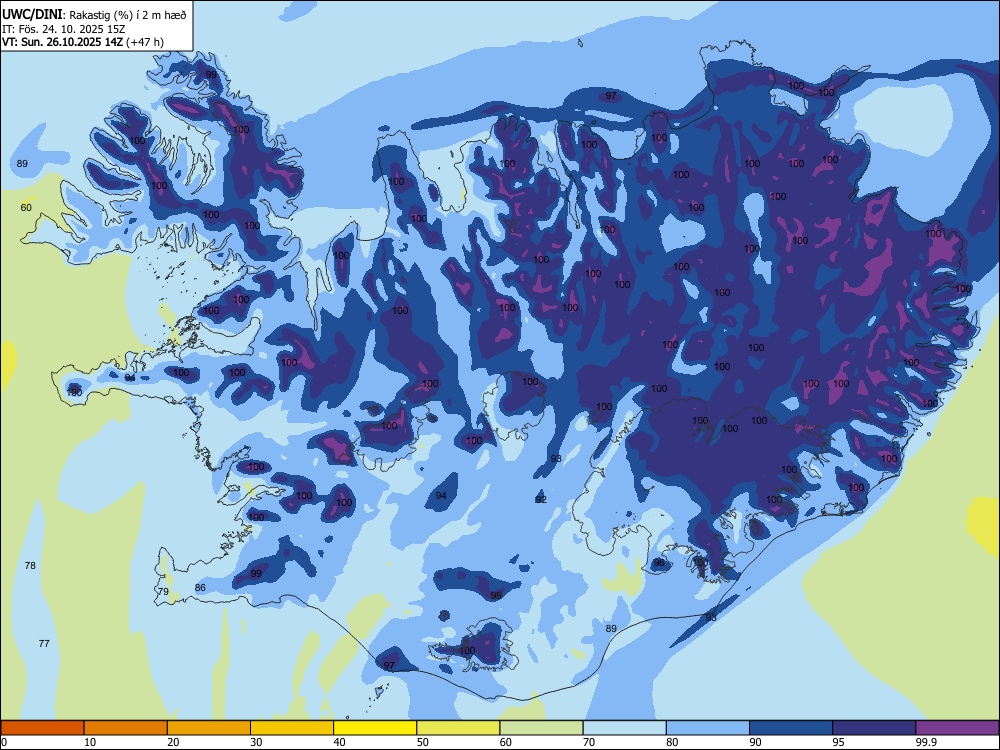Click the '10' legend tick label
Viewport: 1000px width, 750px height.
[x=90, y=742]
